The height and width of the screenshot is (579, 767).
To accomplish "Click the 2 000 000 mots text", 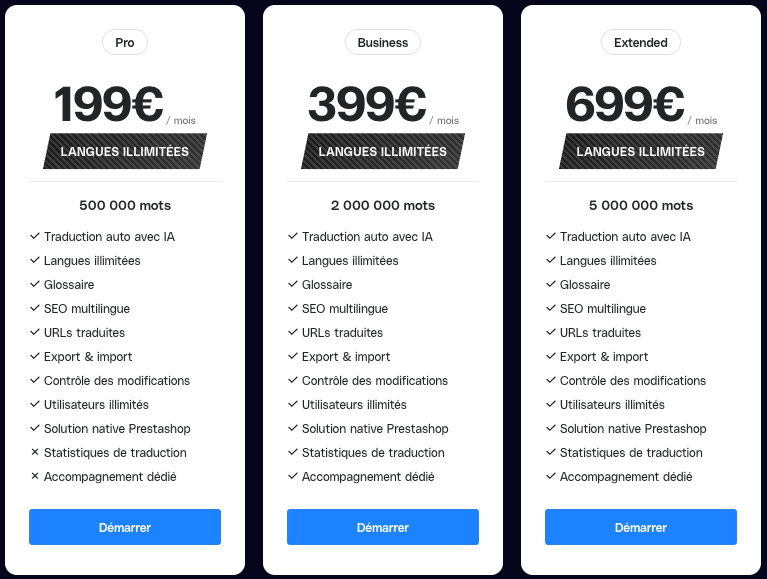I will pyautogui.click(x=383, y=206).
